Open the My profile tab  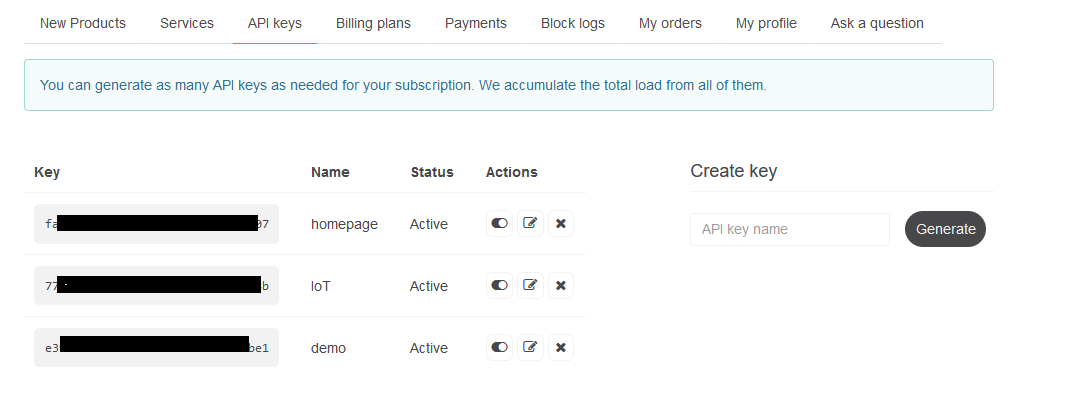[x=766, y=23]
